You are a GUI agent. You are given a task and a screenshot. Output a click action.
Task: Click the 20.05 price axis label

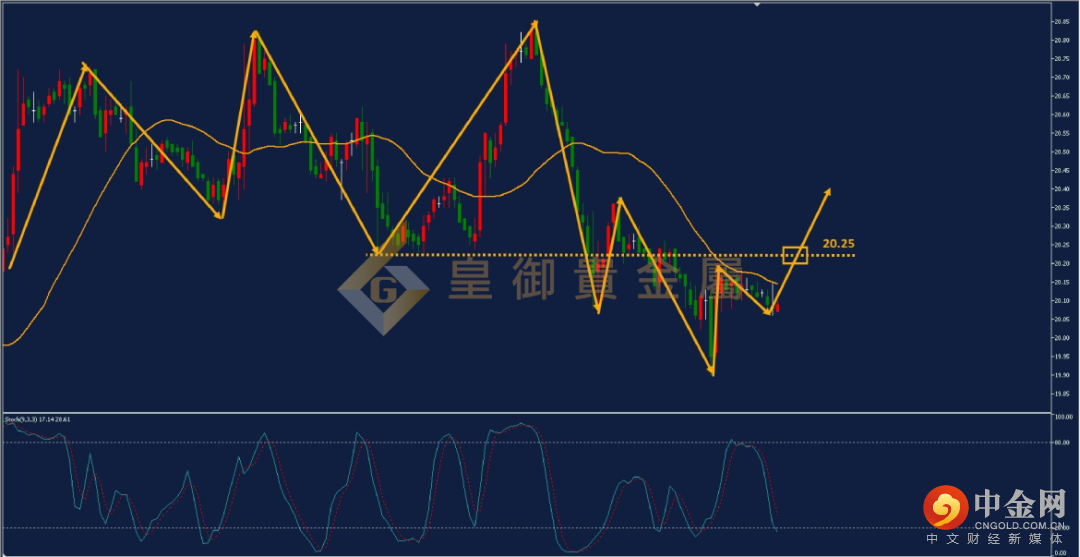[1061, 319]
